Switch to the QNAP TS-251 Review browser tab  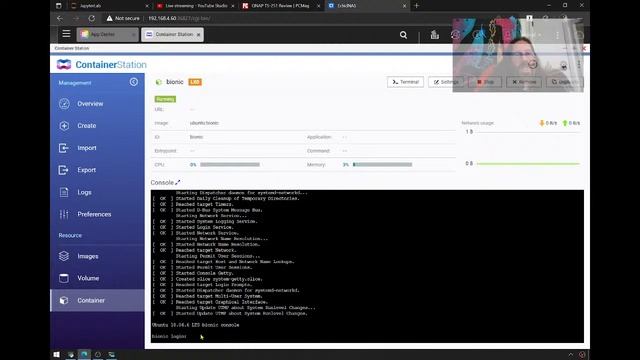(x=280, y=6)
